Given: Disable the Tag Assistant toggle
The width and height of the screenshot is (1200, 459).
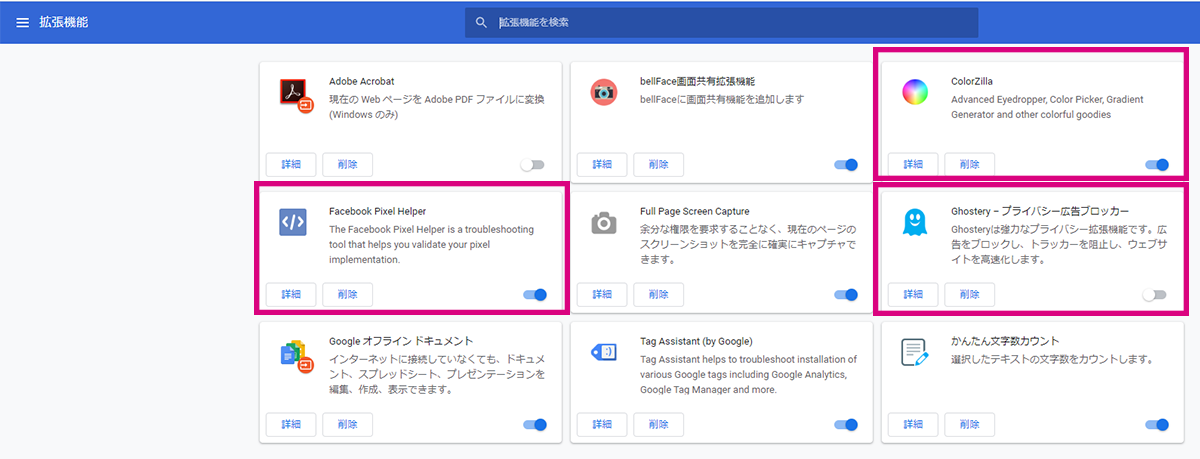Looking at the screenshot, I should click(846, 425).
